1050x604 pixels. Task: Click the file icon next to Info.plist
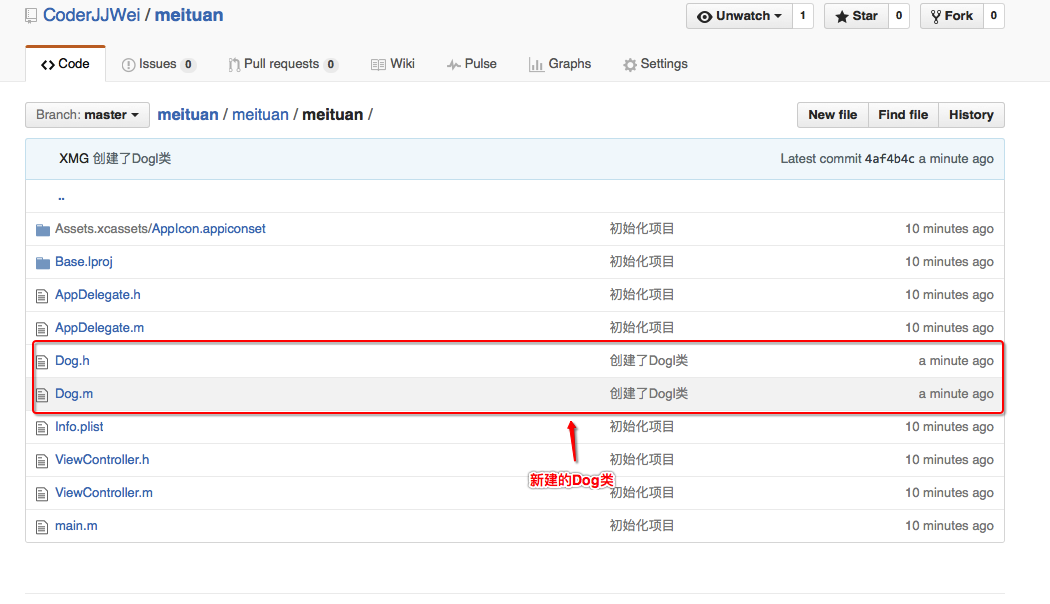coord(42,428)
